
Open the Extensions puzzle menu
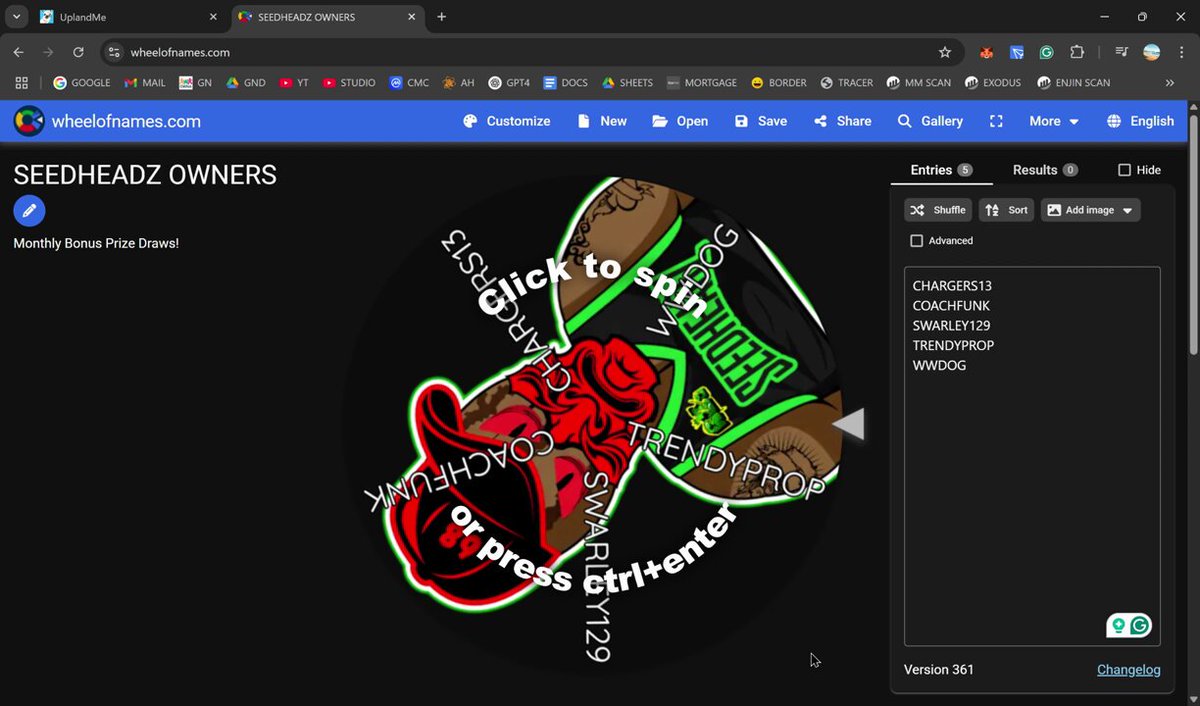pyautogui.click(x=1077, y=52)
